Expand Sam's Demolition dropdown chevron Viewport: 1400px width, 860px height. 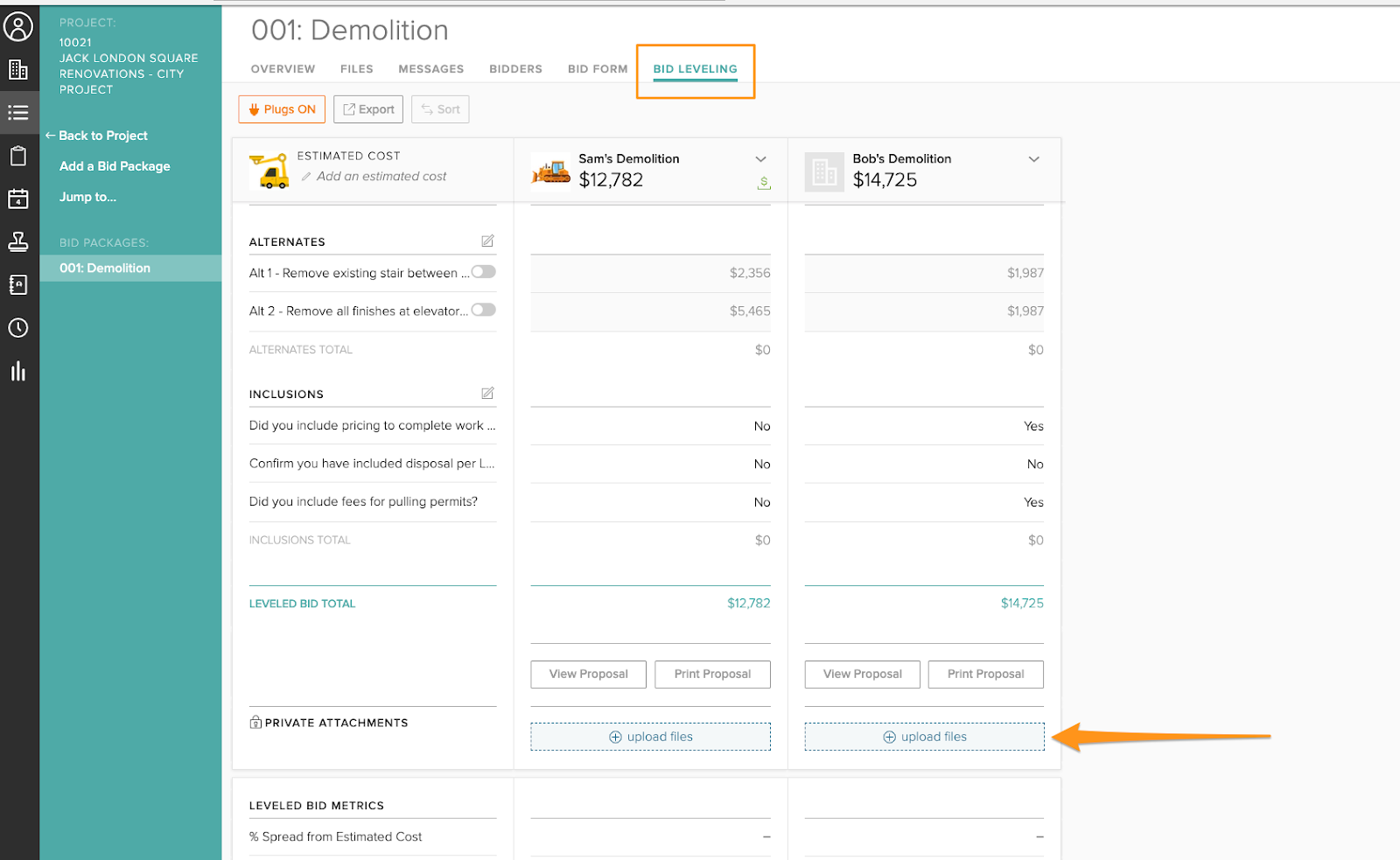tap(760, 159)
